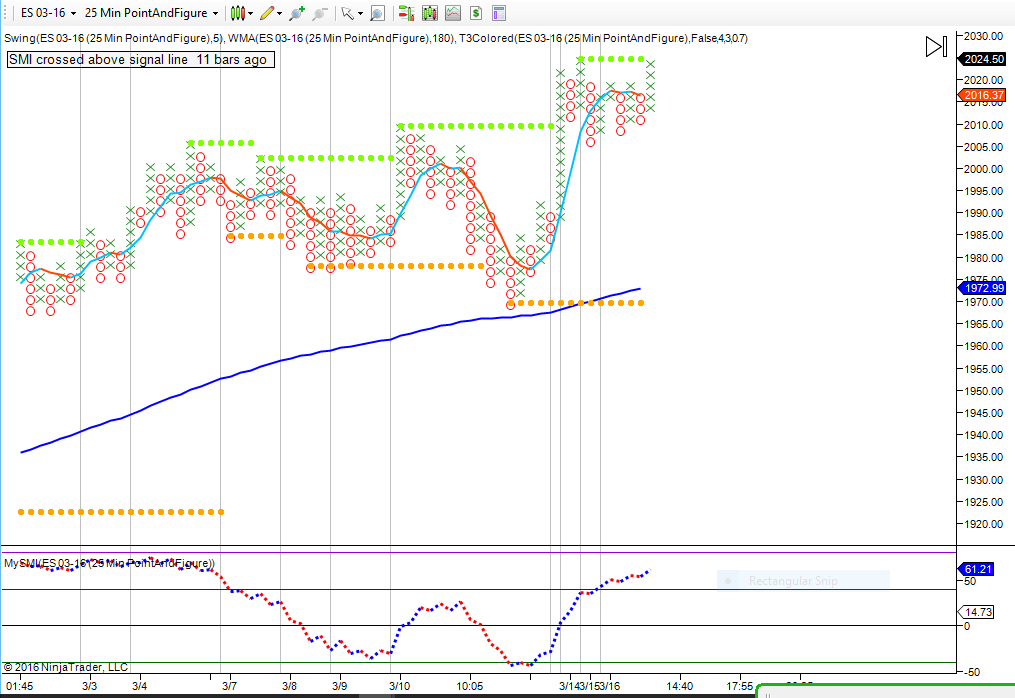The image size is (1015, 698).
Task: Click the orange 2016.37 price marker
Action: (x=983, y=95)
